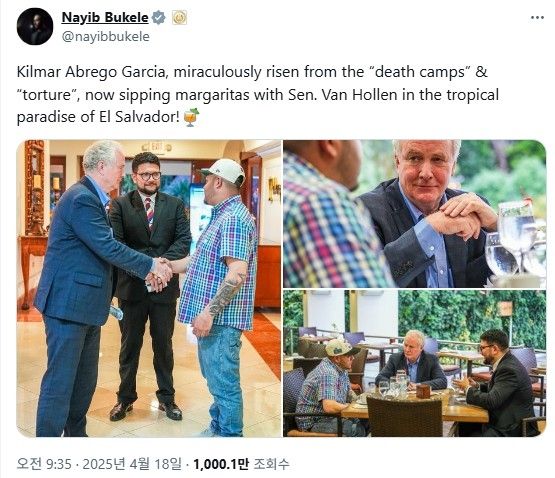Open the top-right close-up photo

pyautogui.click(x=414, y=214)
